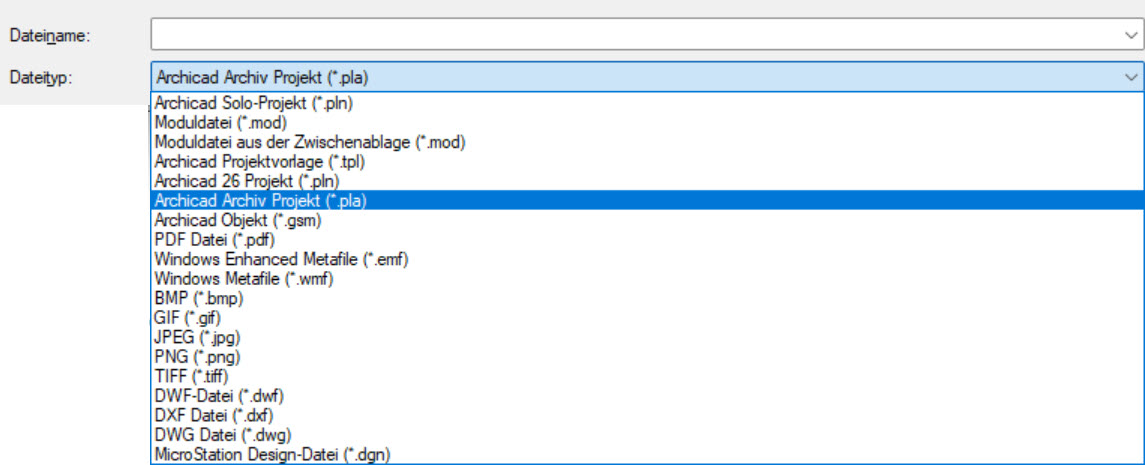Screen dimensions: 1145x465
Task: Pick Moduldatei aus der Zwischenablage (*.mod)
Action: pos(646,142)
